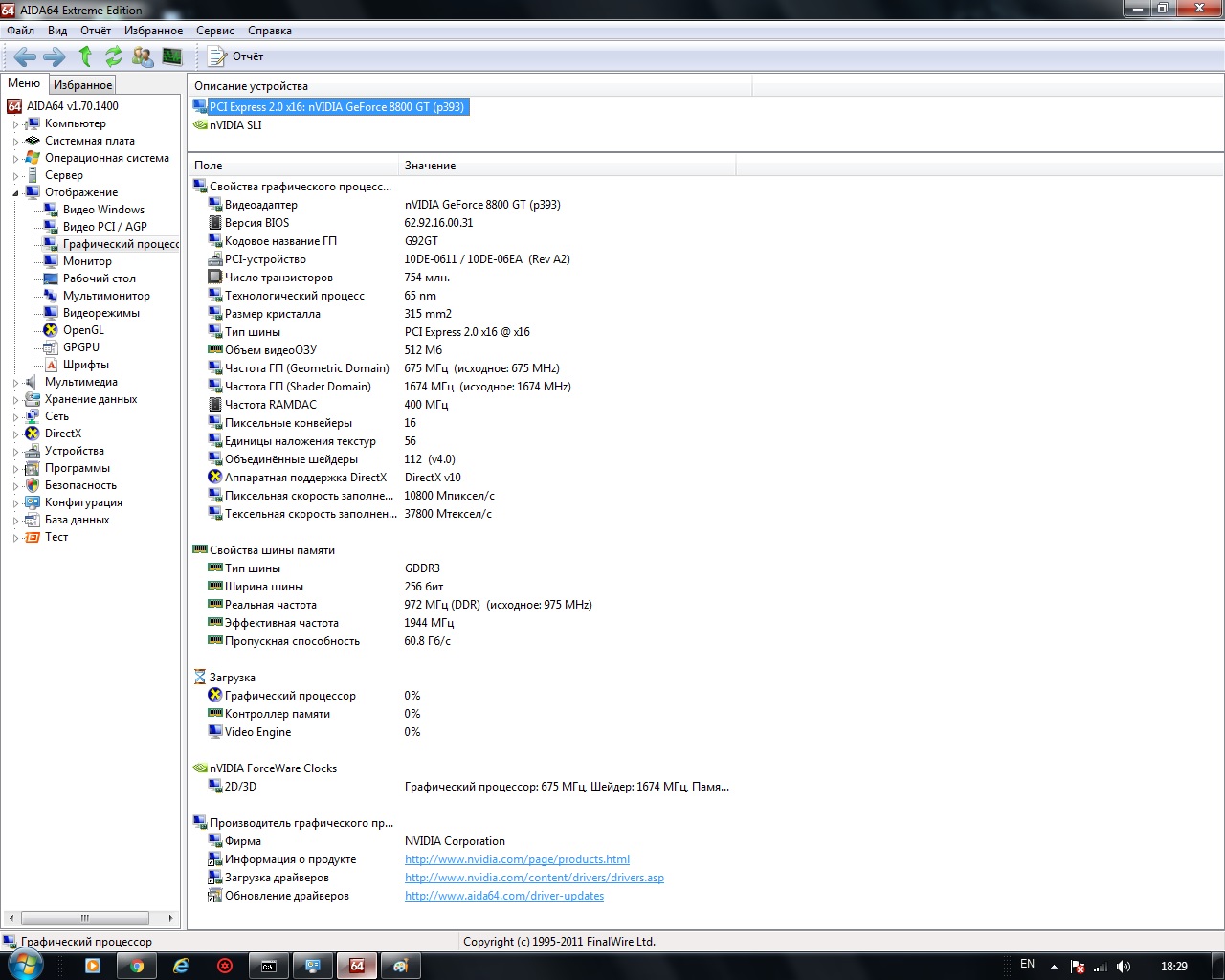
Task: Switch to the Меню sidebar tab
Action: pyautogui.click(x=24, y=83)
